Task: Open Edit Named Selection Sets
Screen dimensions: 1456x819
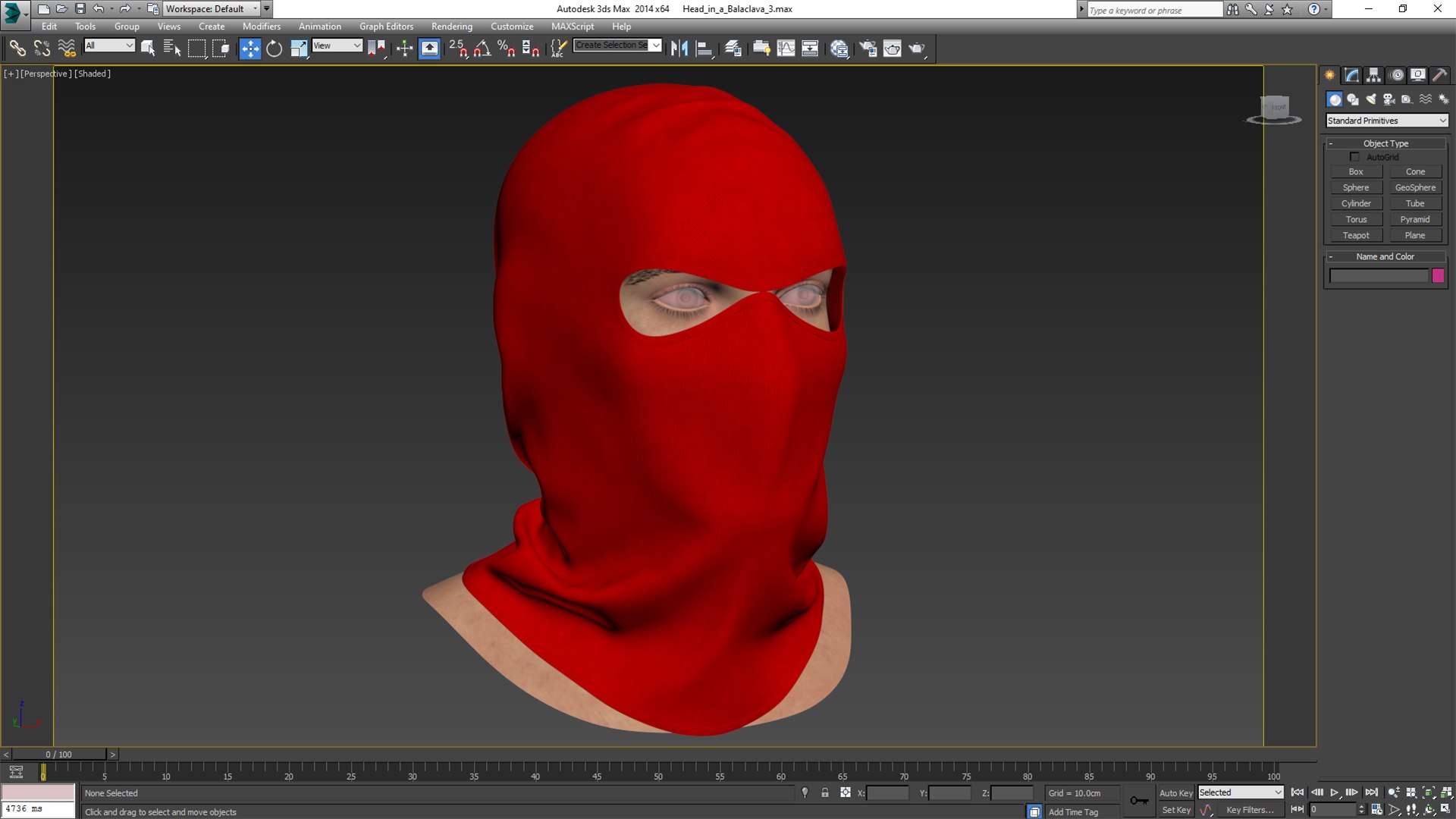Action: pyautogui.click(x=558, y=49)
